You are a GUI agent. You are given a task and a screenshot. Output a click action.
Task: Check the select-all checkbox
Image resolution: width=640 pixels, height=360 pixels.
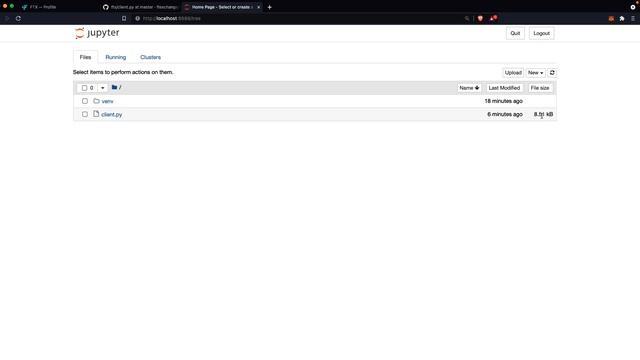(x=84, y=88)
